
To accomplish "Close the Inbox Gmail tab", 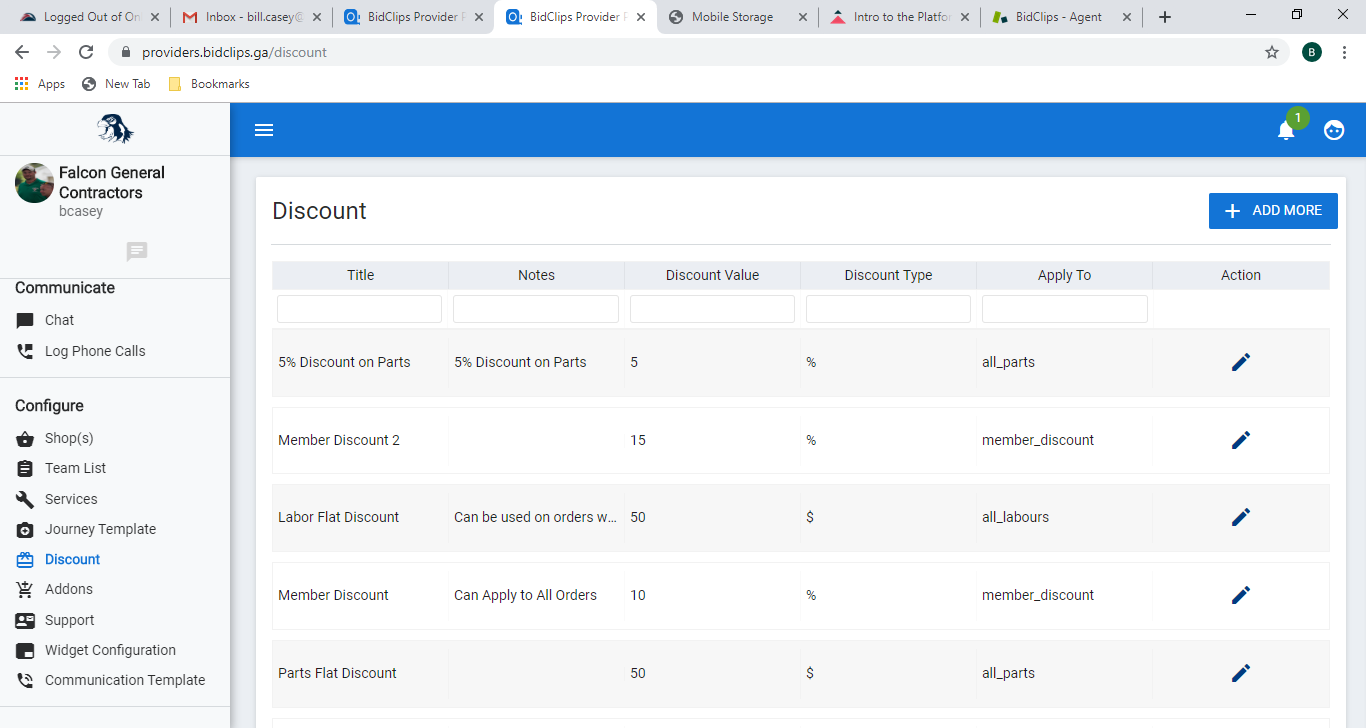I will (316, 17).
